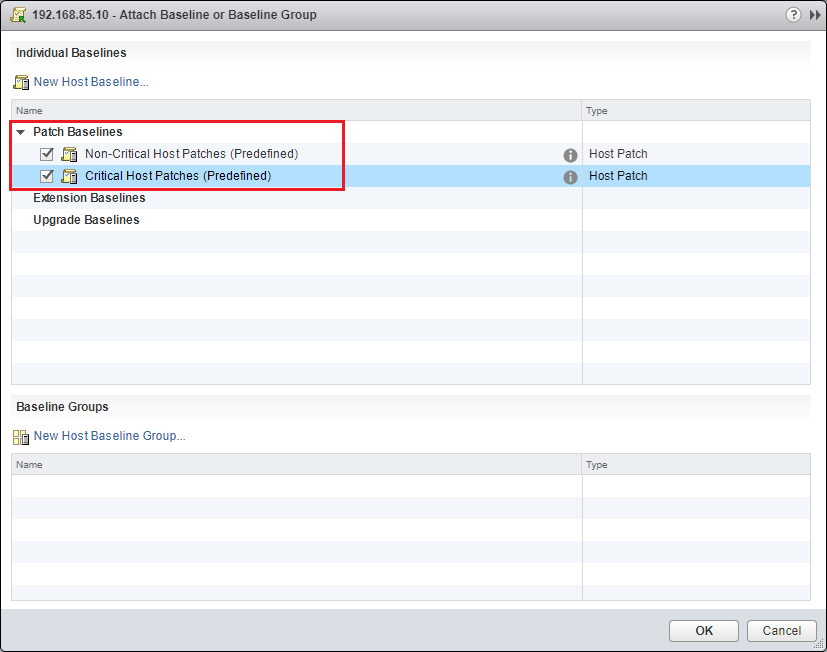Screen dimensions: 827x652
Task: Click baseline icon beside Non-Critical Host Patches
Action: point(69,154)
